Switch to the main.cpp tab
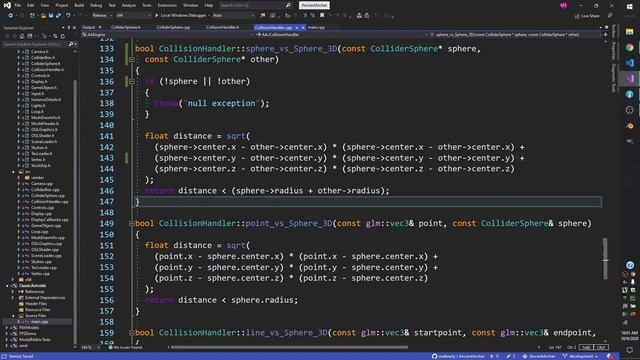The image size is (640, 360). (316, 27)
